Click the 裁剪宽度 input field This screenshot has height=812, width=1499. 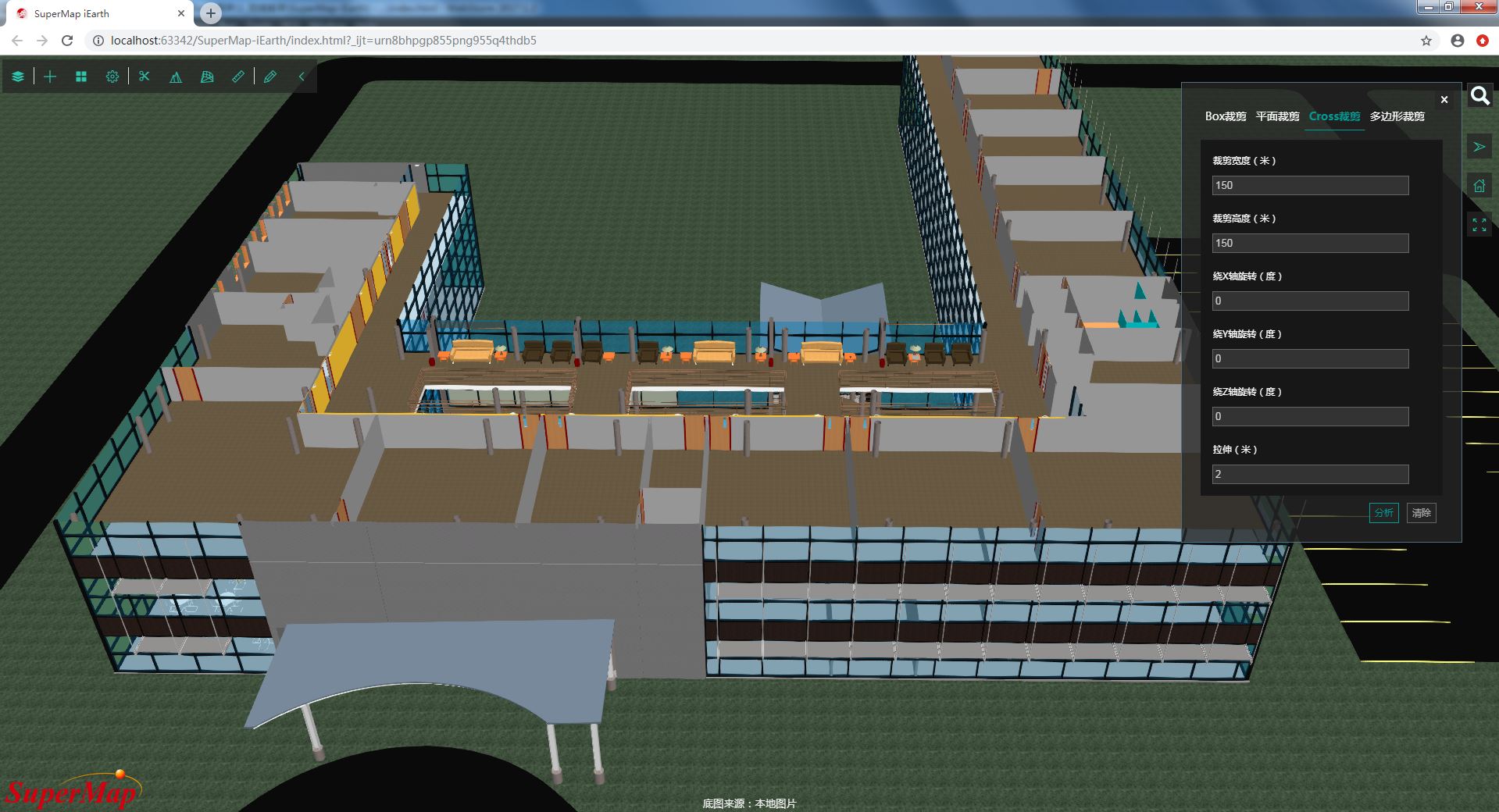coord(1310,185)
